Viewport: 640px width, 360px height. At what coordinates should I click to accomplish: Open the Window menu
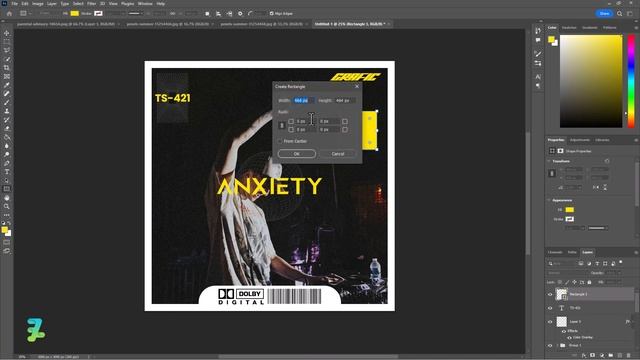pyautogui.click(x=145, y=4)
